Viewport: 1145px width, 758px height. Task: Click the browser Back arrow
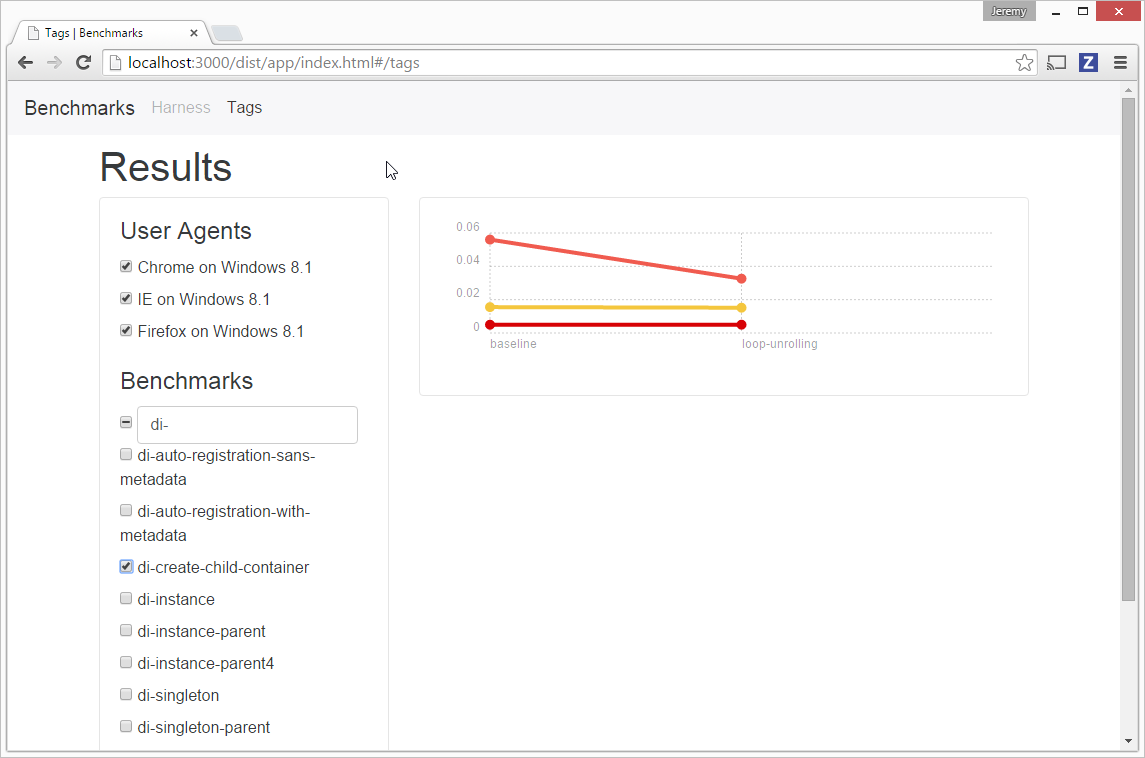coord(26,63)
